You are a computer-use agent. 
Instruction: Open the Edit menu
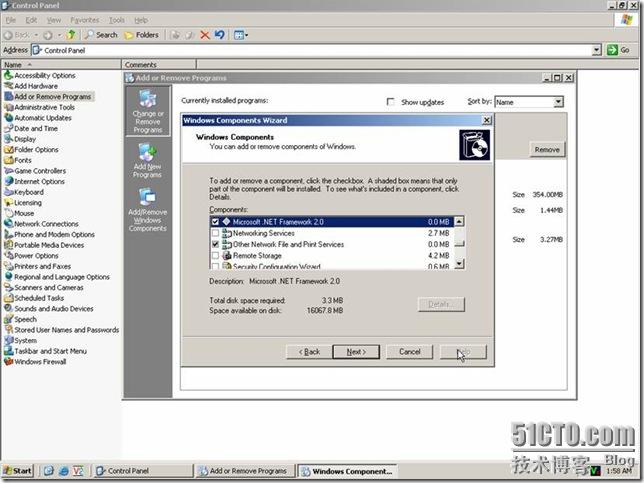[31, 20]
